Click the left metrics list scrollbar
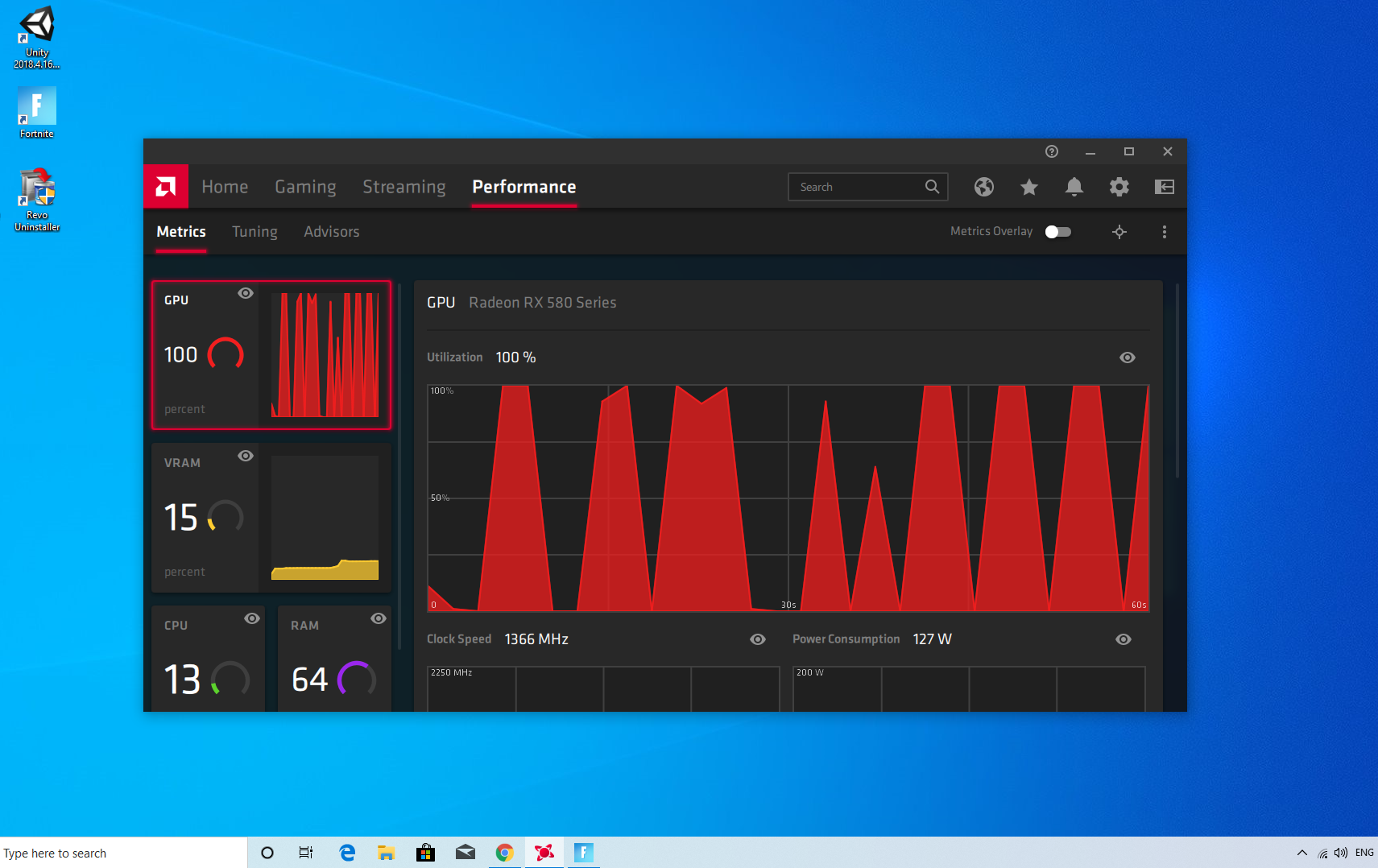The height and width of the screenshot is (868, 1378). point(399,467)
